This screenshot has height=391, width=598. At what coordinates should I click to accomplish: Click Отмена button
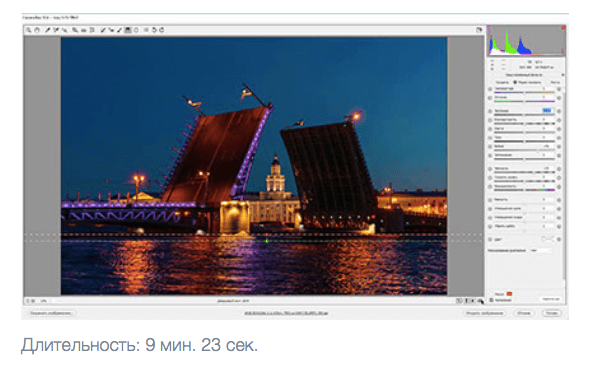tap(524, 313)
